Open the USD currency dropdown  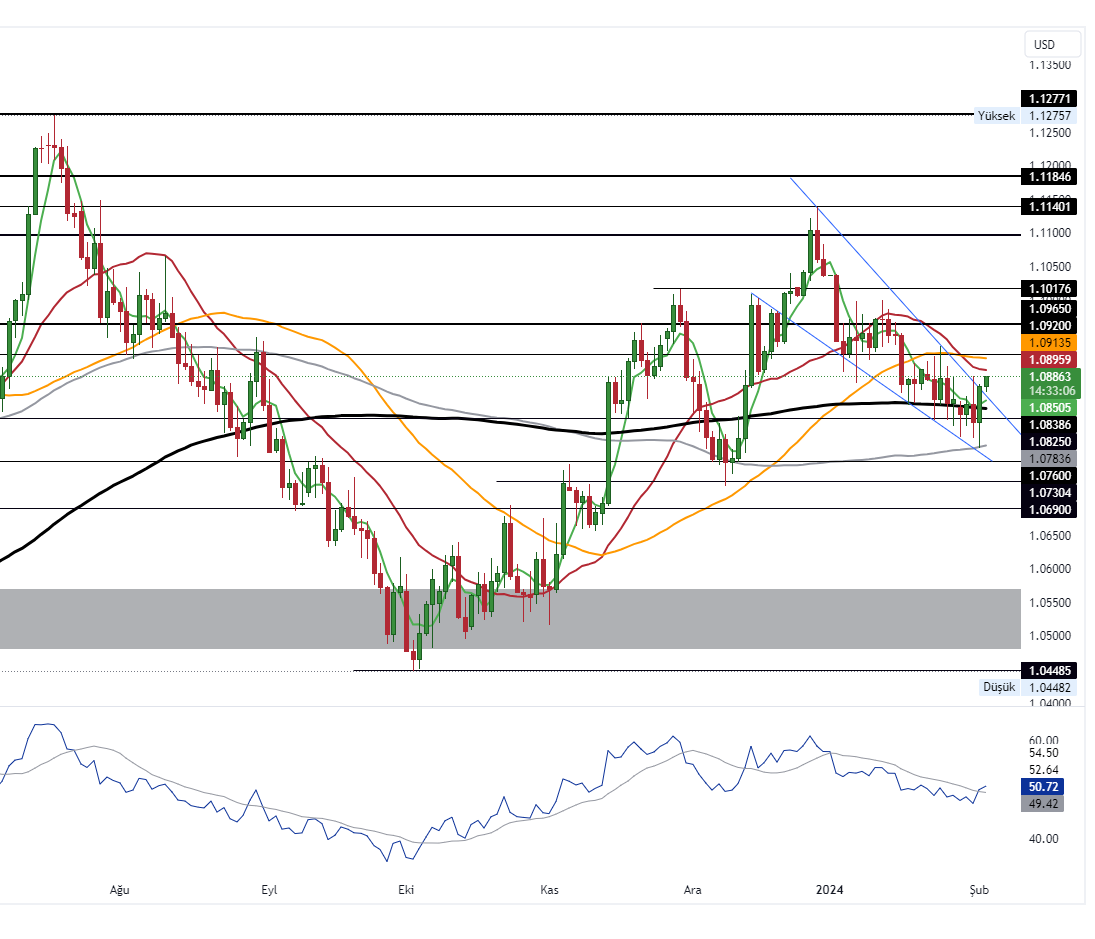(1052, 45)
